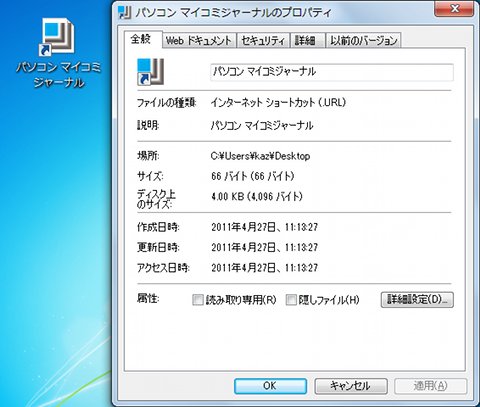
Task: Click the 作成日時 date value
Action: [264, 227]
